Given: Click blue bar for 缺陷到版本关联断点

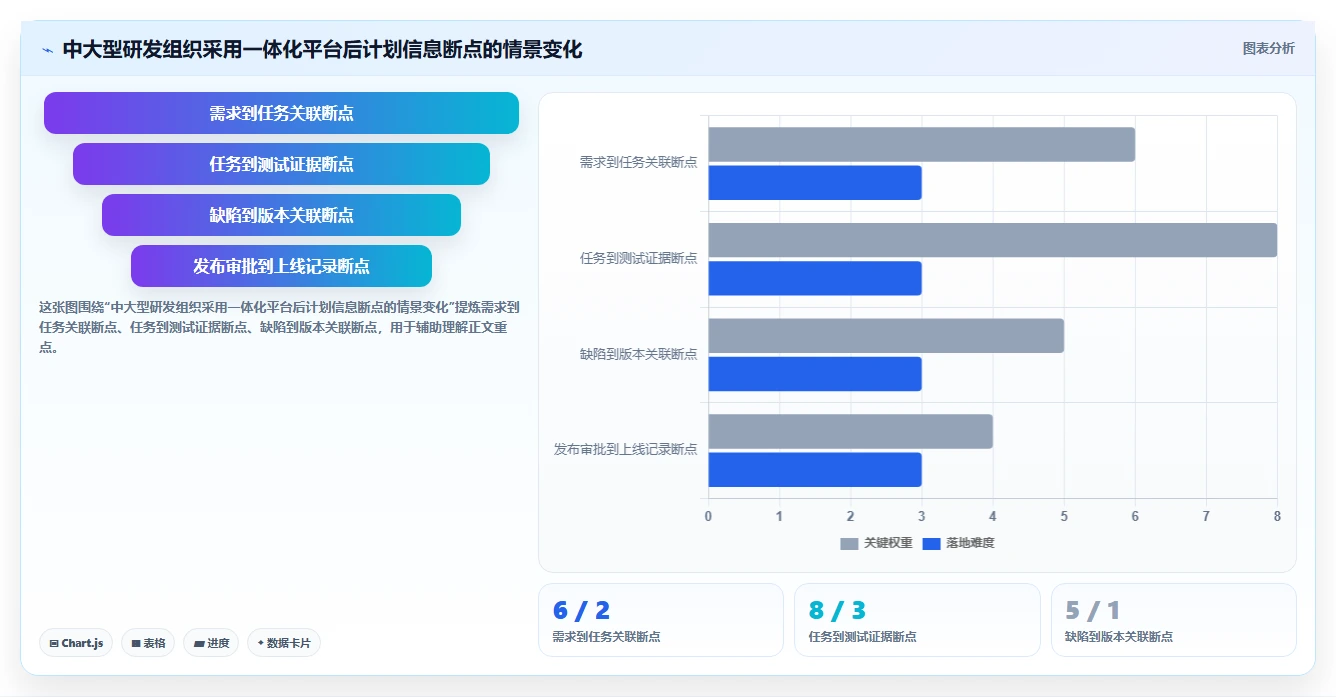Looking at the screenshot, I should [815, 374].
